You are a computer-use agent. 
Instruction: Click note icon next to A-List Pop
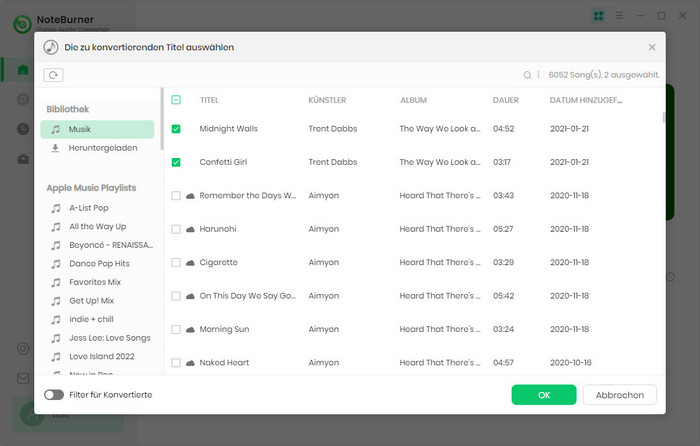point(56,208)
